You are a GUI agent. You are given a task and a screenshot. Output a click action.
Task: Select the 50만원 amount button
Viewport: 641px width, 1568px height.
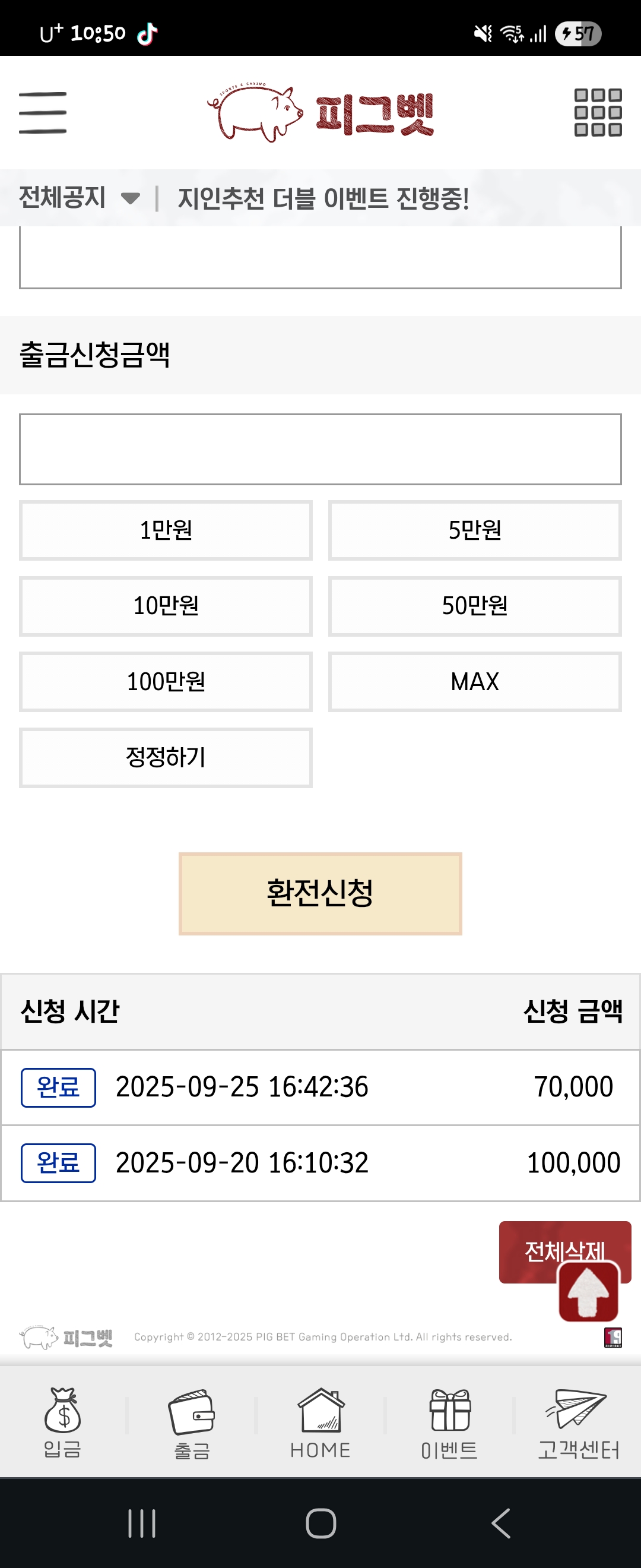coord(475,606)
